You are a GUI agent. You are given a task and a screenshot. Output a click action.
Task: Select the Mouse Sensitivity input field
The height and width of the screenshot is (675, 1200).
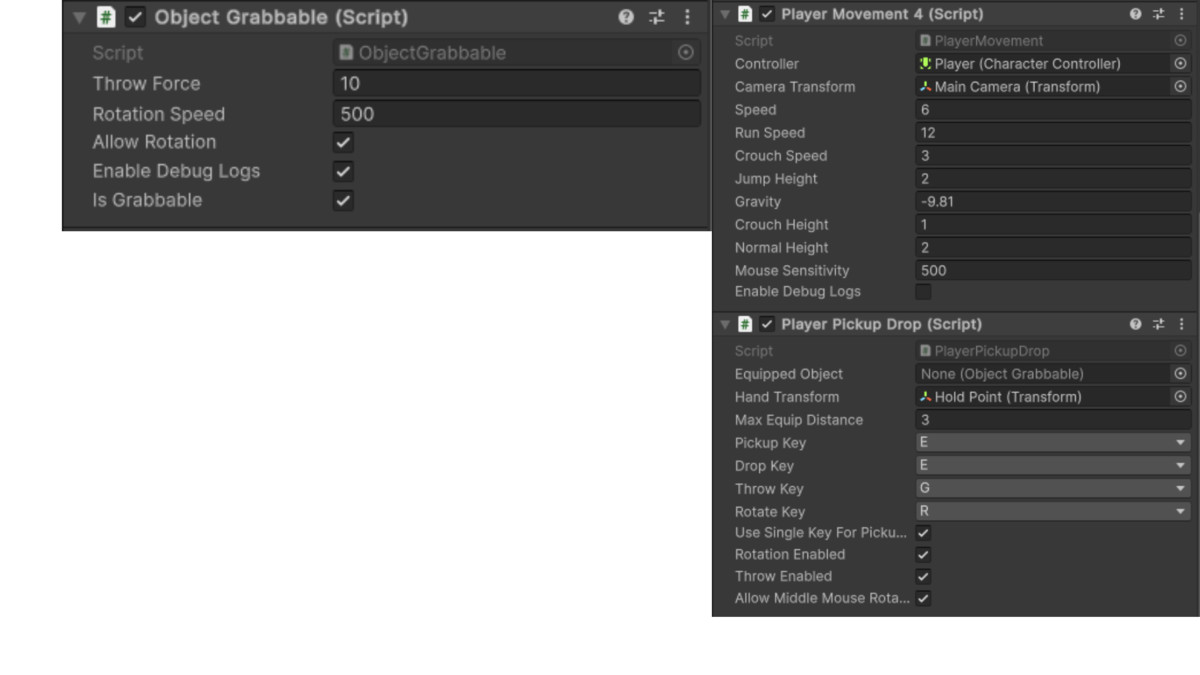pos(1053,270)
